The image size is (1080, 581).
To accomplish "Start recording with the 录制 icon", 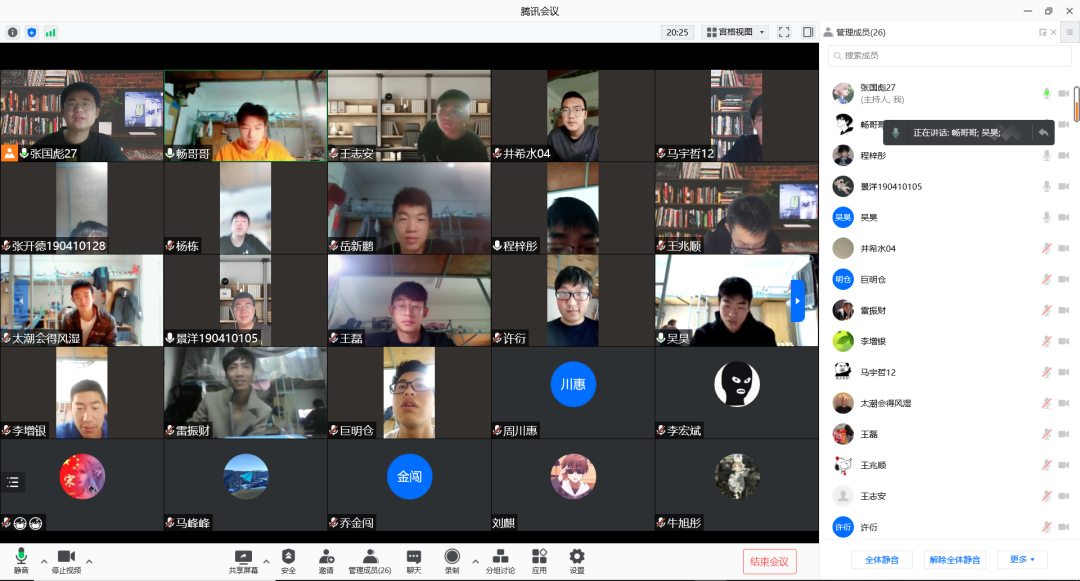I will tap(452, 557).
